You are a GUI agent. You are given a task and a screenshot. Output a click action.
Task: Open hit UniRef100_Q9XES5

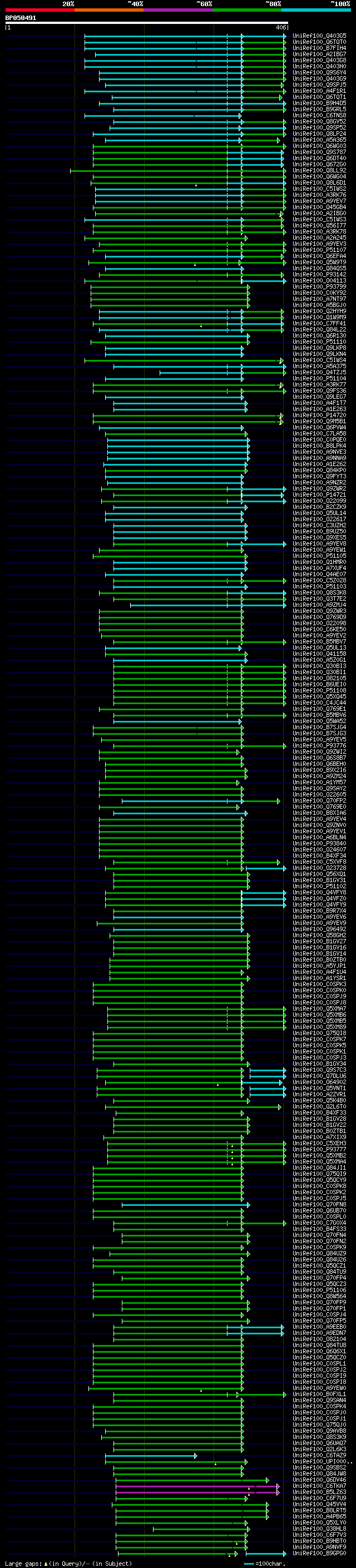[x=319, y=537]
